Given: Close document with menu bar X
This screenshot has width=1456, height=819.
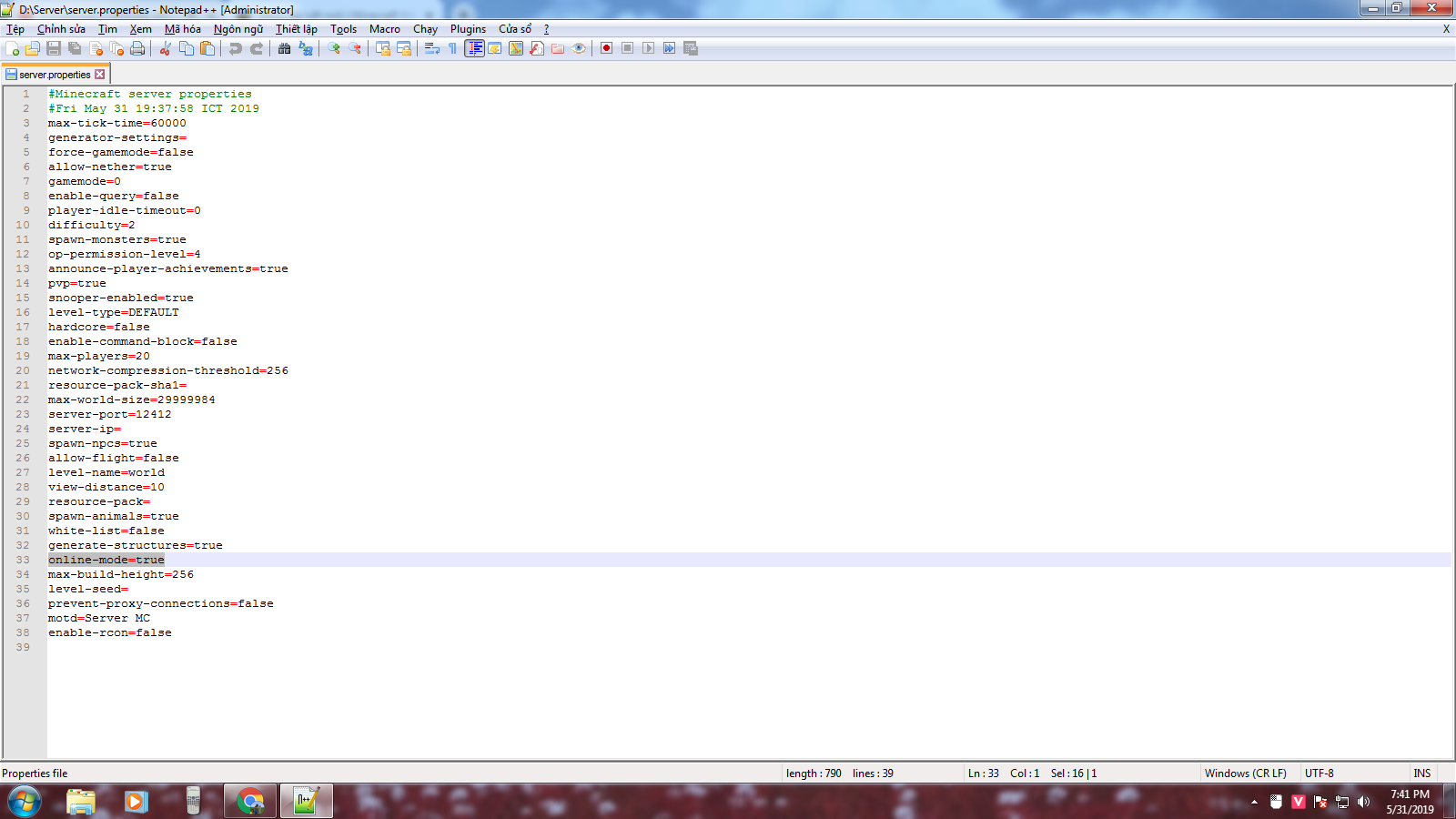Looking at the screenshot, I should (x=1446, y=29).
